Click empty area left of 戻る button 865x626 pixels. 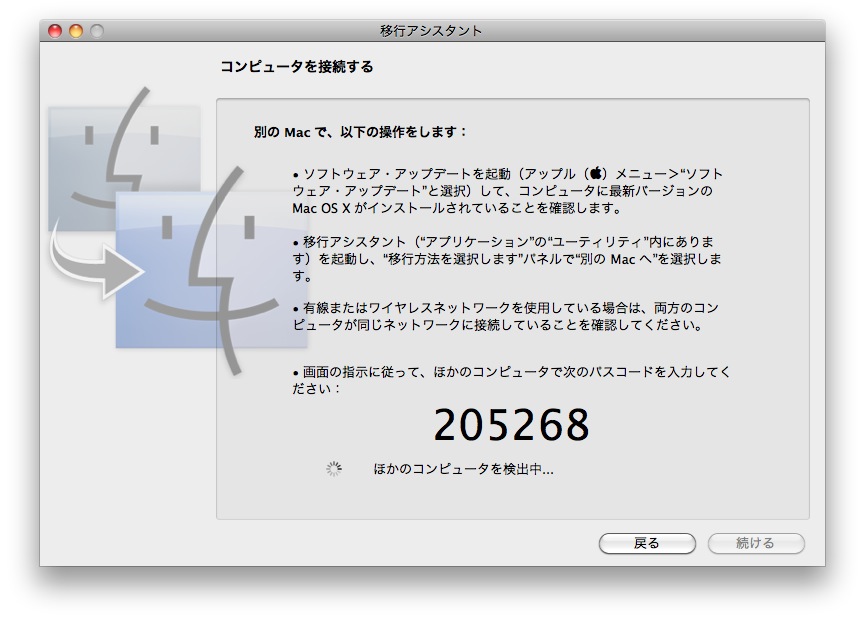point(400,543)
